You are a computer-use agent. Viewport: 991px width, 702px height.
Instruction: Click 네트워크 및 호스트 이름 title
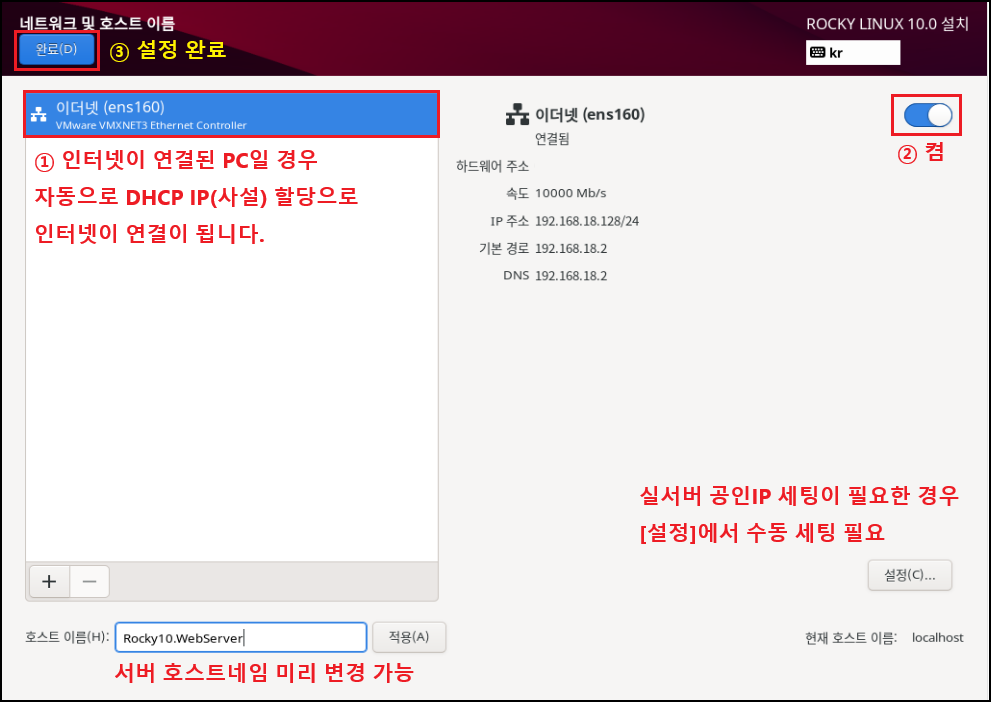click(x=97, y=23)
